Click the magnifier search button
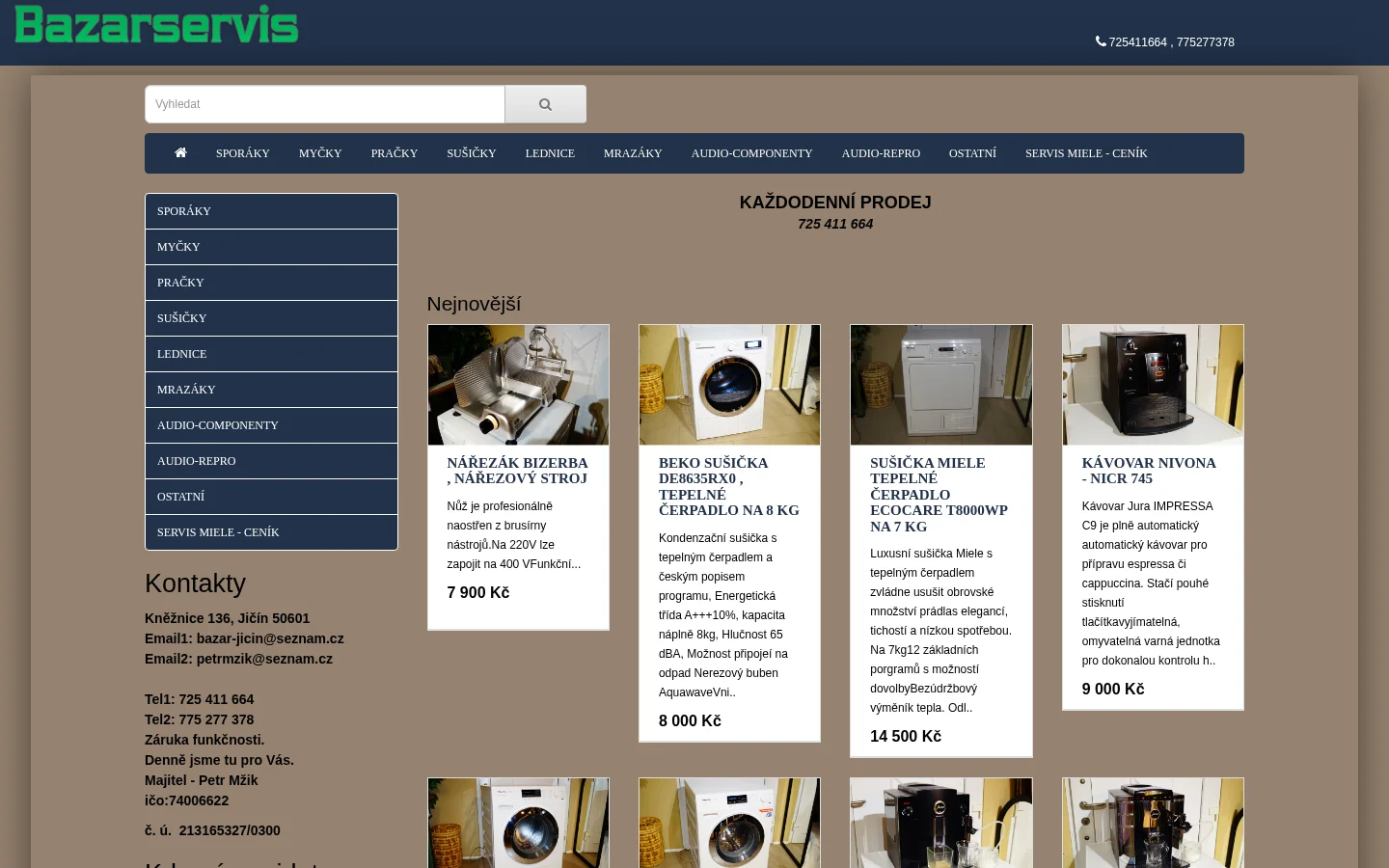The width and height of the screenshot is (1389, 868). tap(545, 104)
